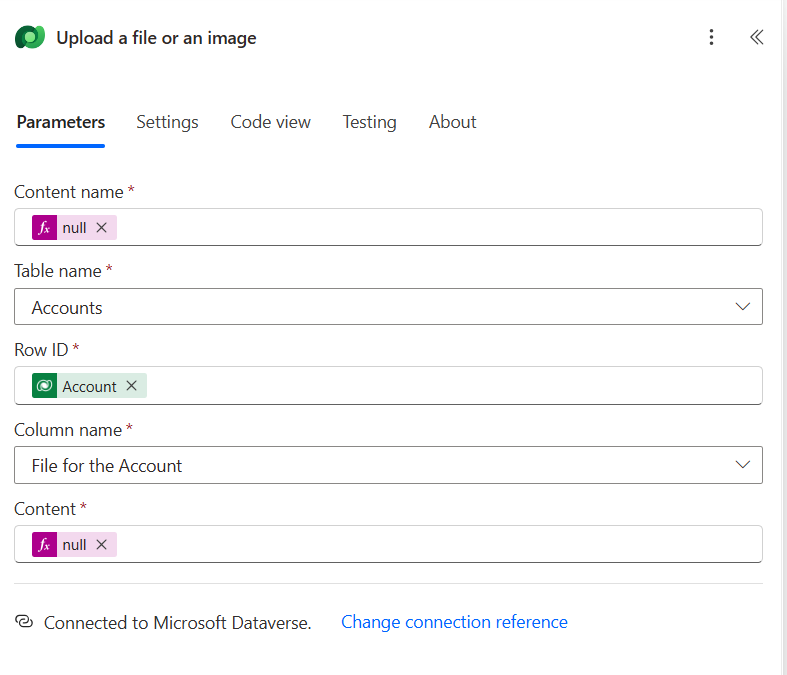
Task: Select the Parameters tab
Action: coord(61,122)
